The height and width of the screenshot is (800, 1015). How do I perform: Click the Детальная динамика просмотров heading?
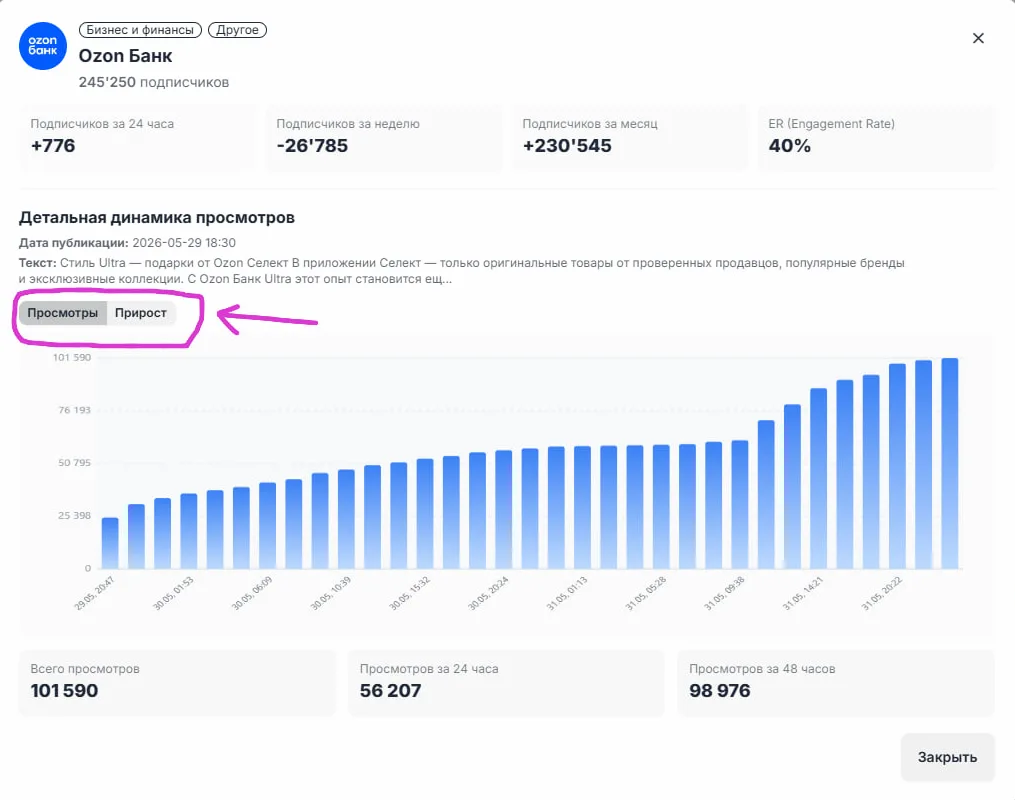click(x=157, y=217)
